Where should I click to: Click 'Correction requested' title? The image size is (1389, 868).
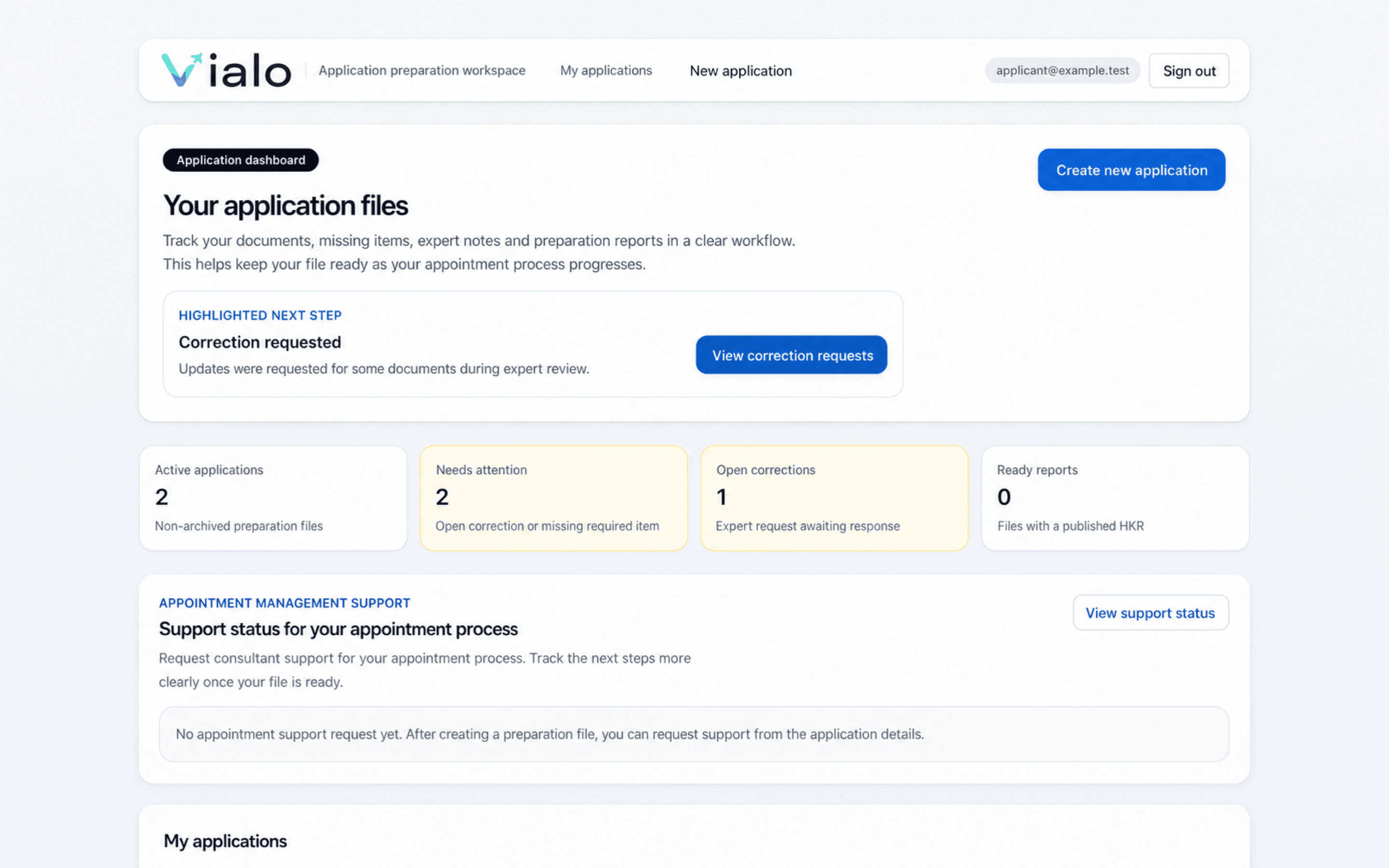pos(259,342)
